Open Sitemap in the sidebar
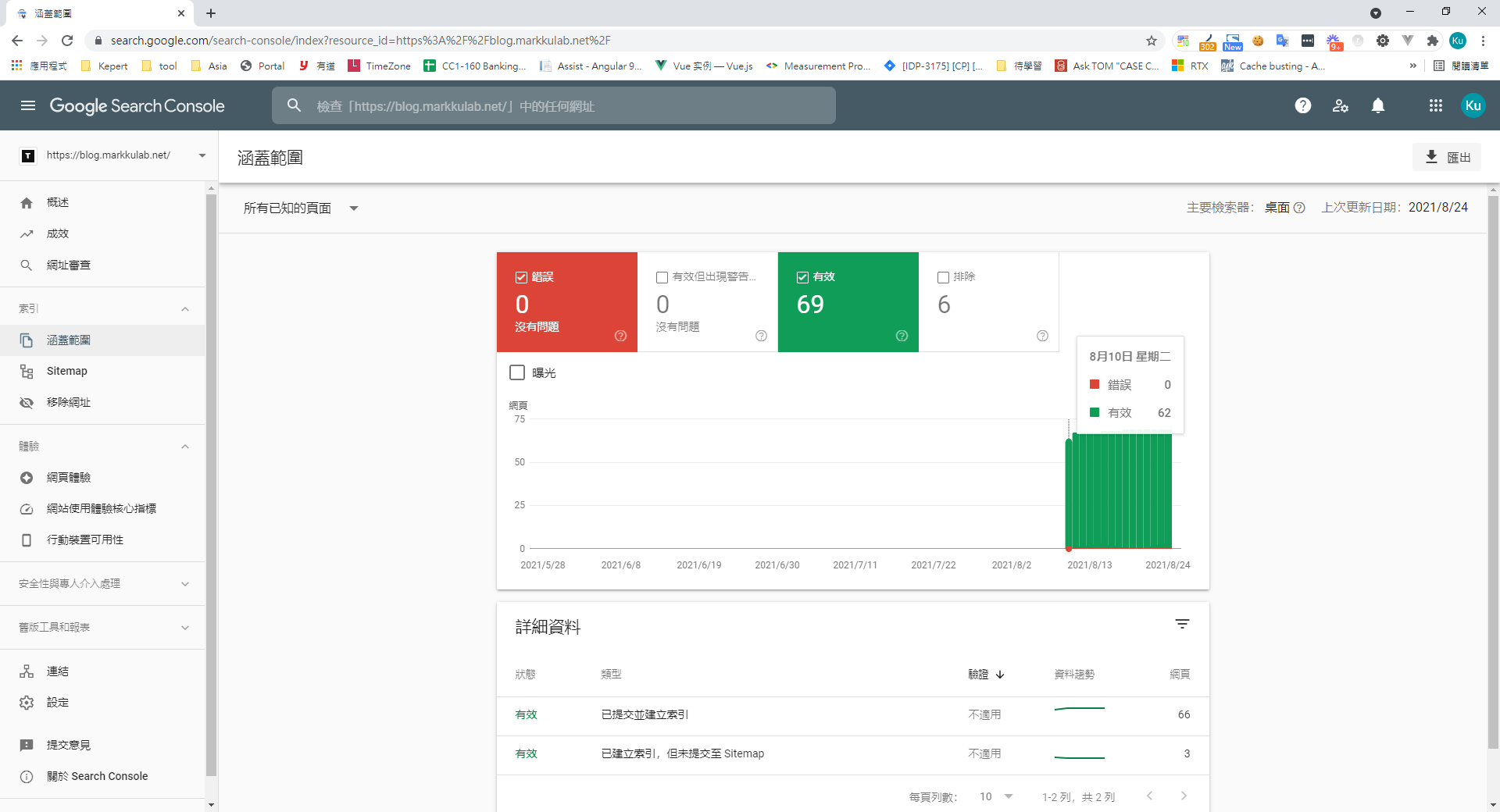Image resolution: width=1500 pixels, height=812 pixels. (x=66, y=371)
